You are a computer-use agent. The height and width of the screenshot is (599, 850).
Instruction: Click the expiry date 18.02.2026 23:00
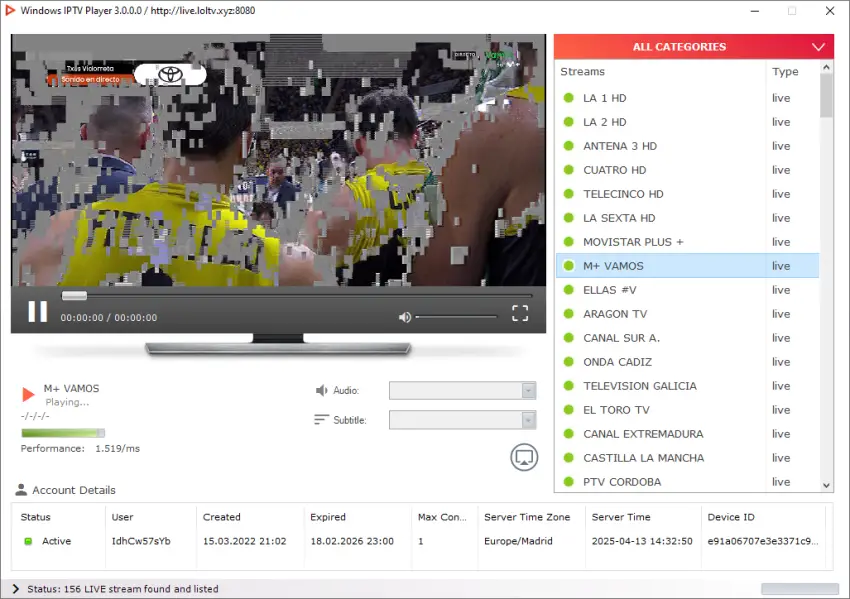tap(352, 541)
